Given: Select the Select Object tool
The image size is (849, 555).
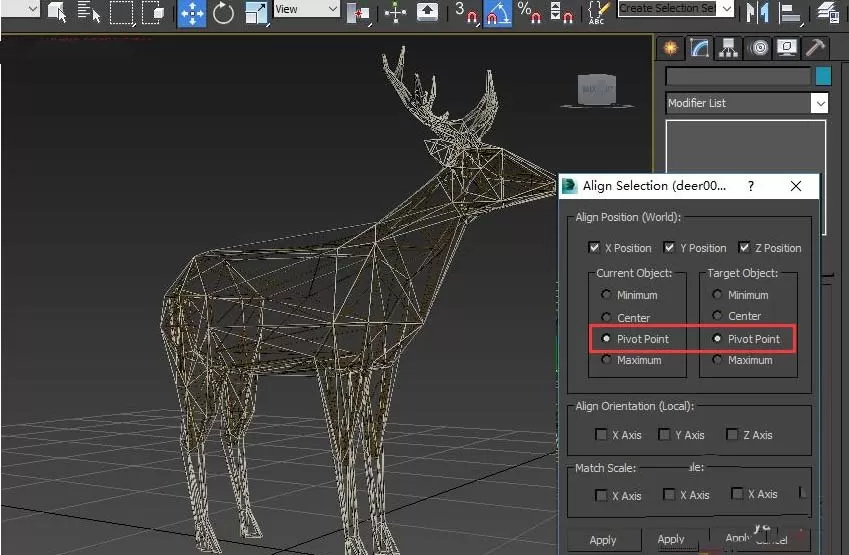Looking at the screenshot, I should [56, 11].
